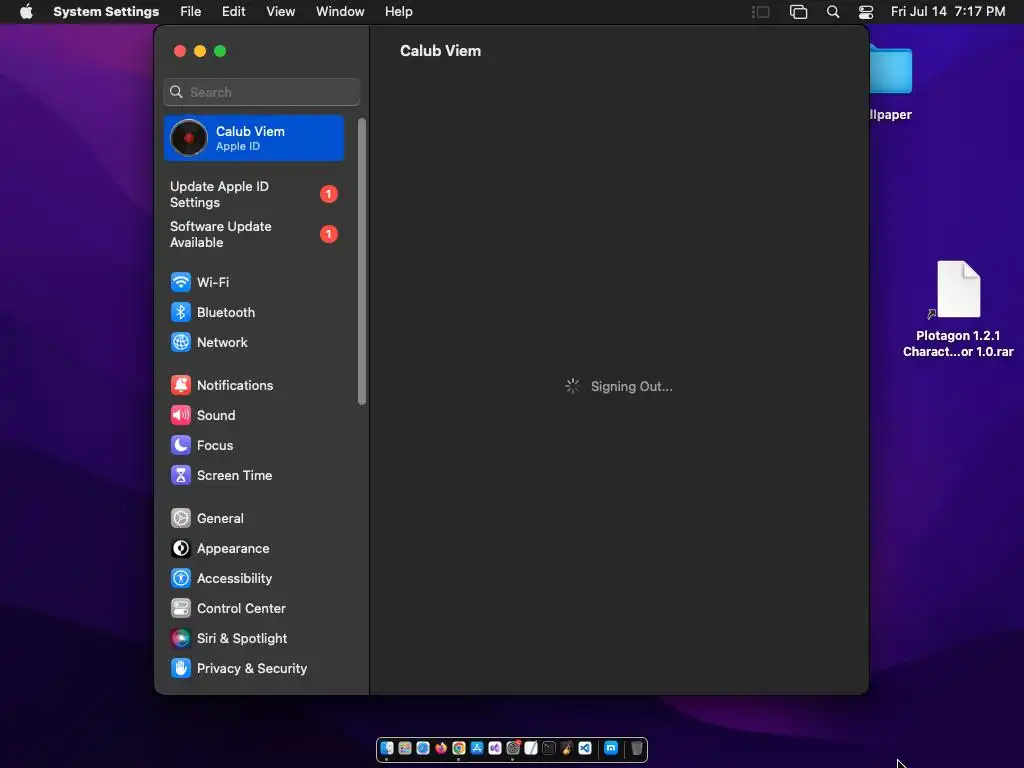Open App Store from the Dock
Viewport: 1024px width, 768px height.
[x=477, y=748]
